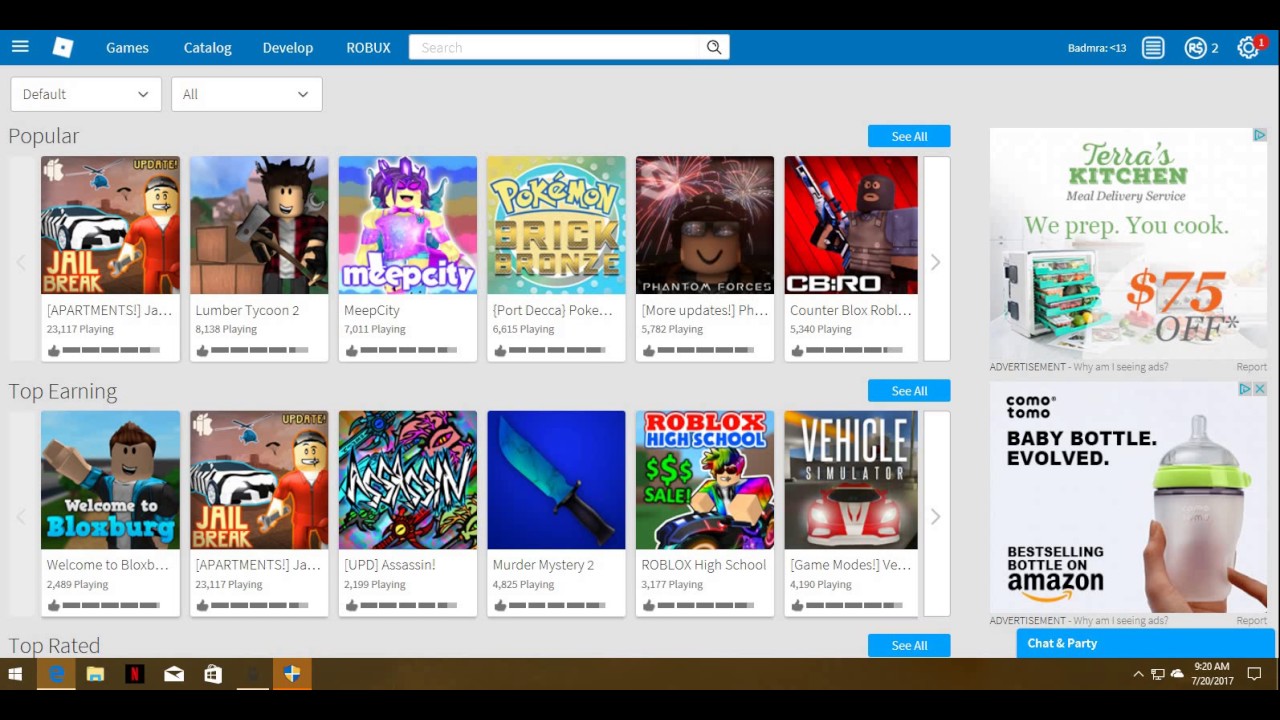The width and height of the screenshot is (1280, 720).
Task: Click the Edge browser taskbar icon
Action: tap(56, 675)
